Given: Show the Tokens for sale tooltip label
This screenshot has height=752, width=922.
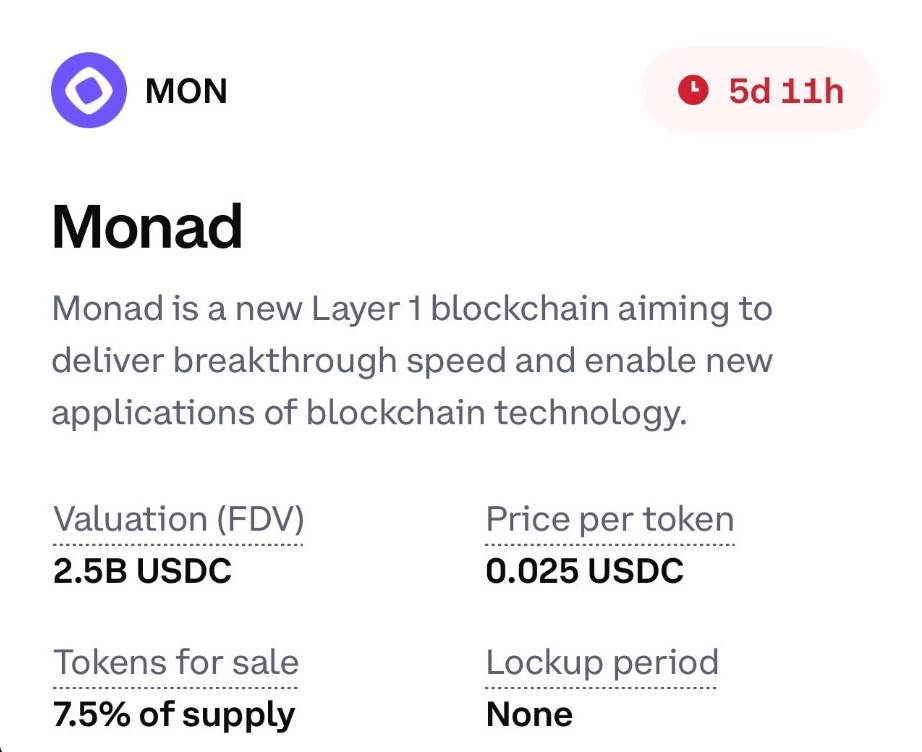Looking at the screenshot, I should point(175,663).
